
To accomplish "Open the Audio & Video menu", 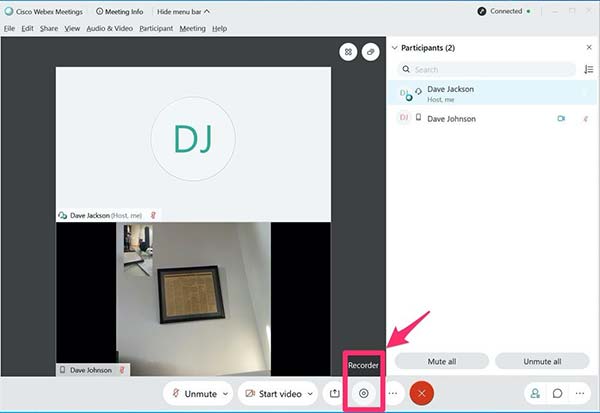I will pyautogui.click(x=109, y=28).
